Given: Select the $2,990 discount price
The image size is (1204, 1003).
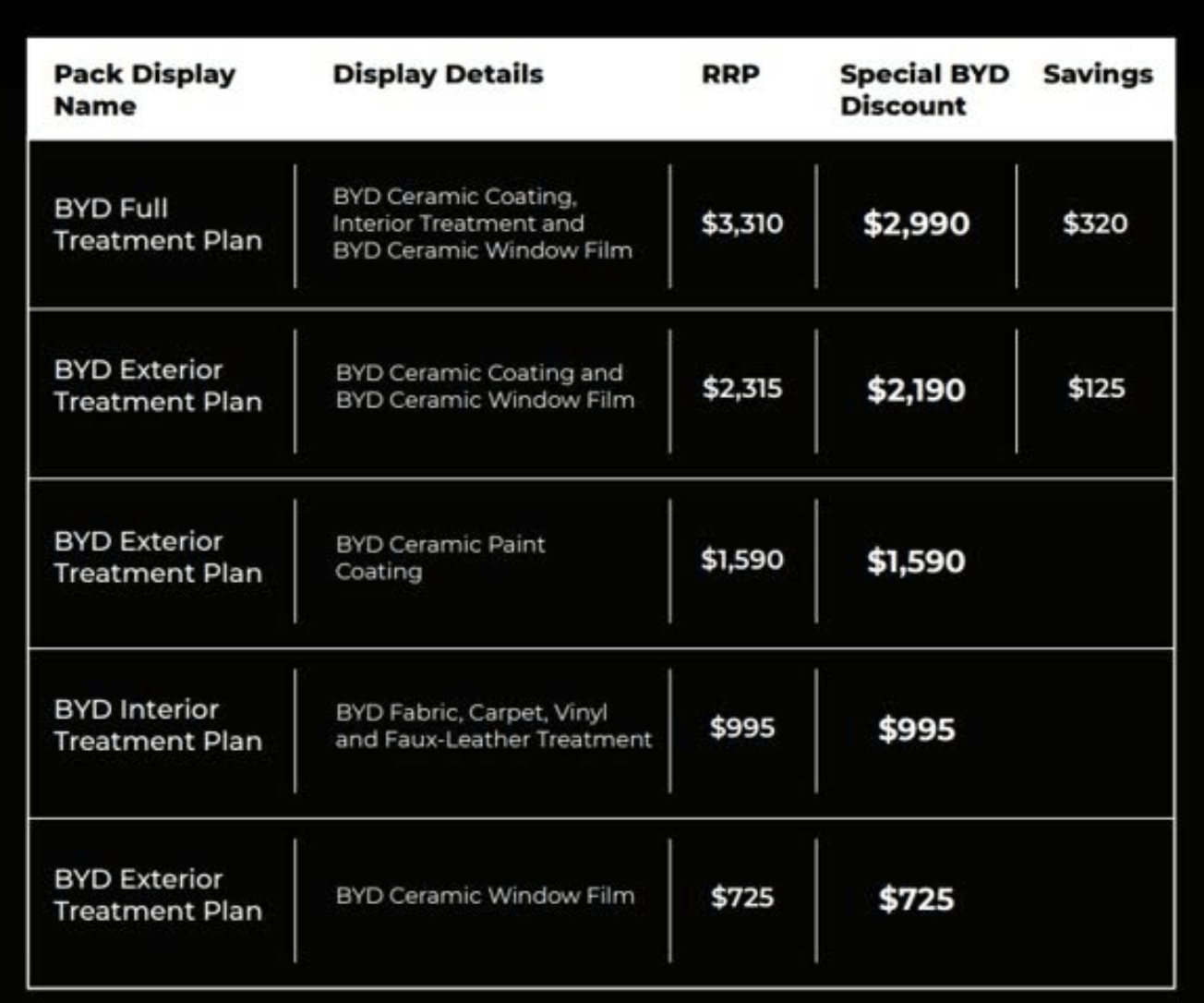Looking at the screenshot, I should coord(916,224).
